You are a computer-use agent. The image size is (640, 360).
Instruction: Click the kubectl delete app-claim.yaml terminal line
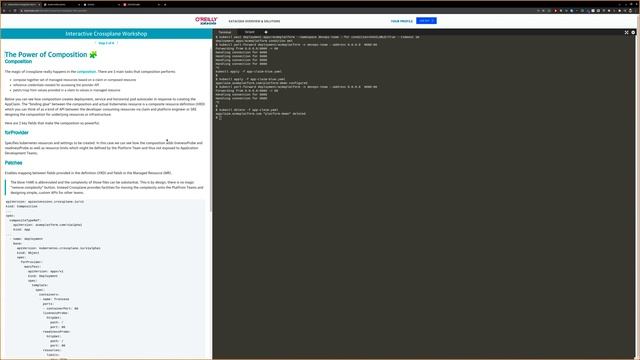247,110
